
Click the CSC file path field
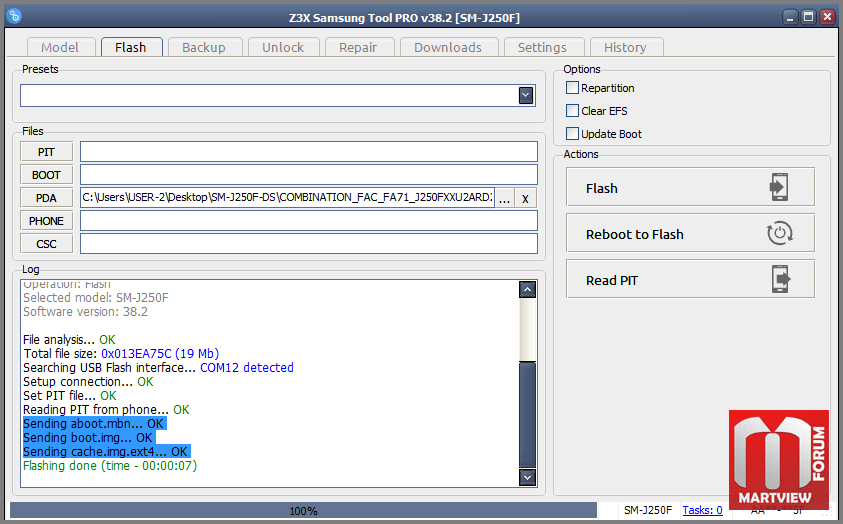[x=309, y=243]
